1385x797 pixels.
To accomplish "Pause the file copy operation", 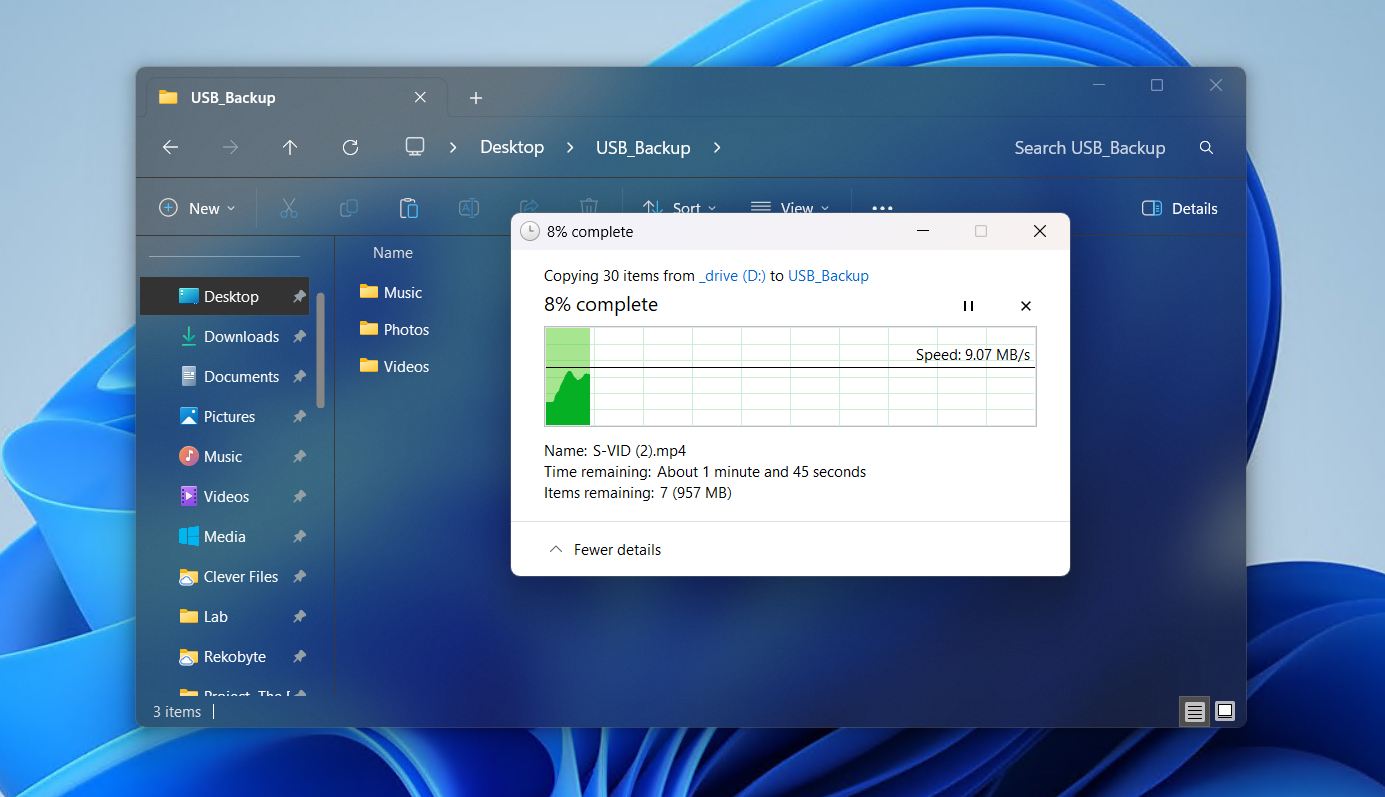I will [x=967, y=306].
